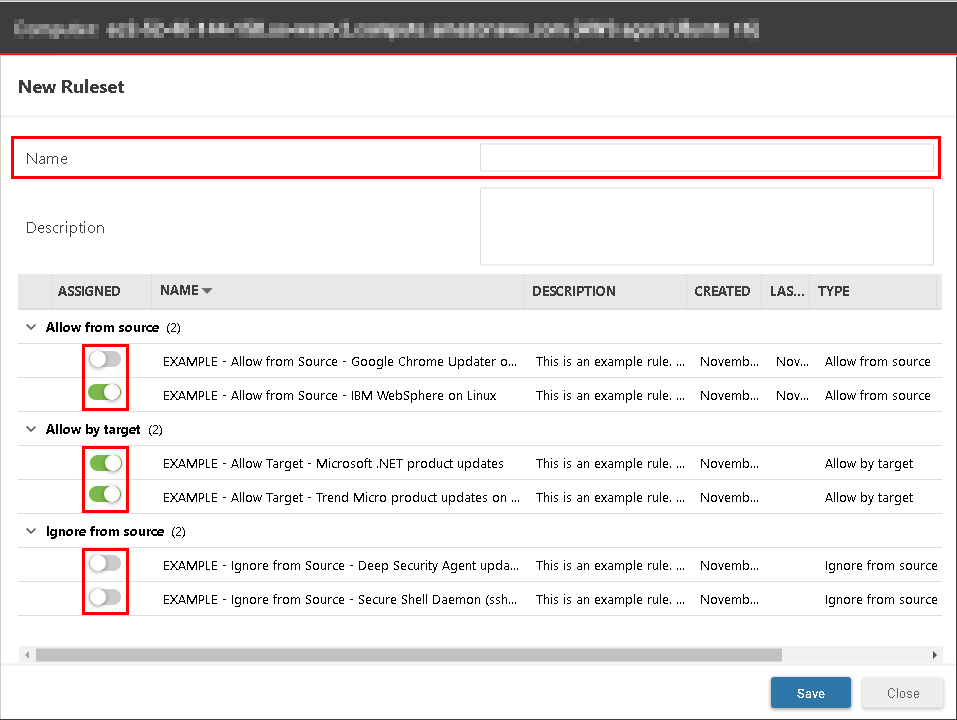
Task: Disable the Microsoft .NET product updates rule
Action: (105, 463)
